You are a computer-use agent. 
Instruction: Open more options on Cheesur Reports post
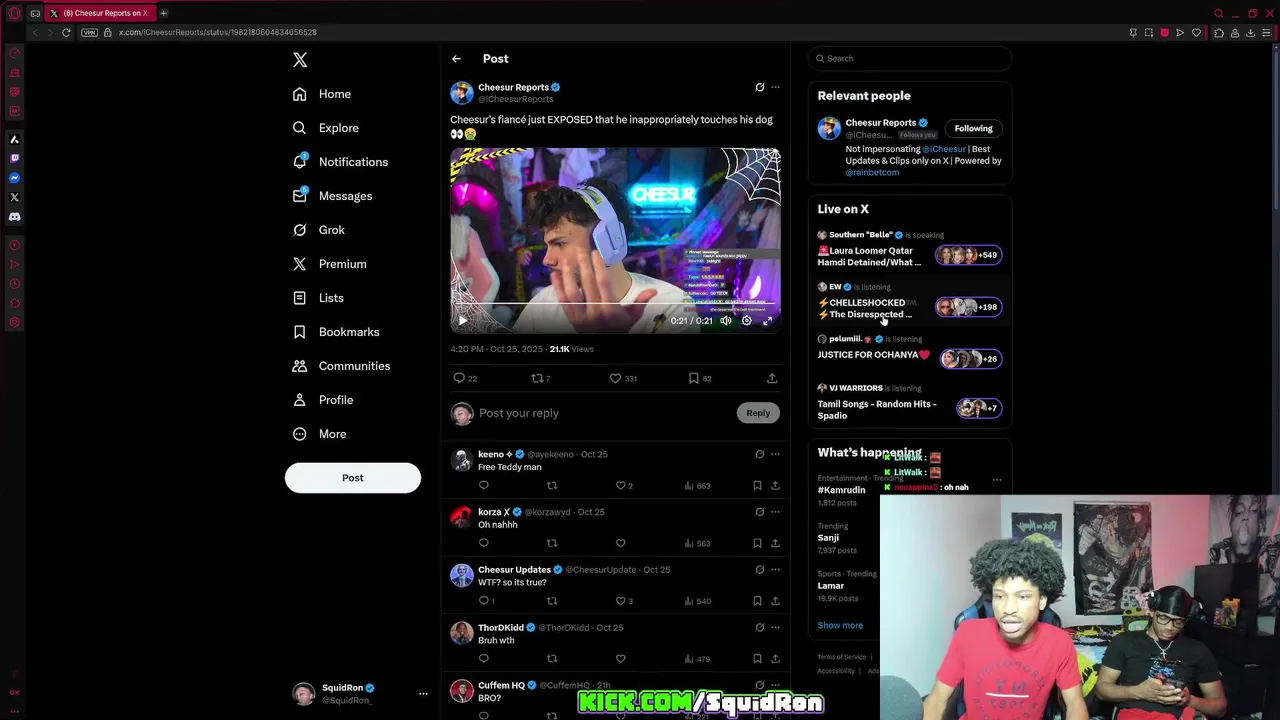(x=775, y=87)
